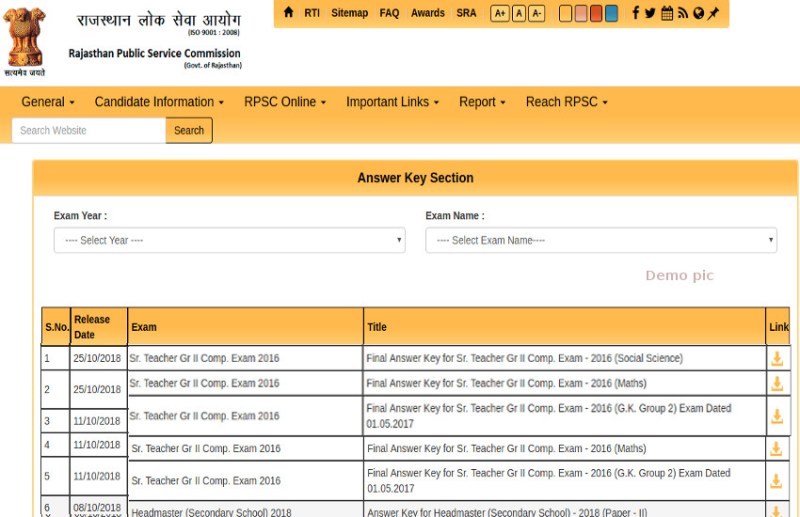Open the Exam Year dropdown
This screenshot has height=517, width=800.
point(229,240)
